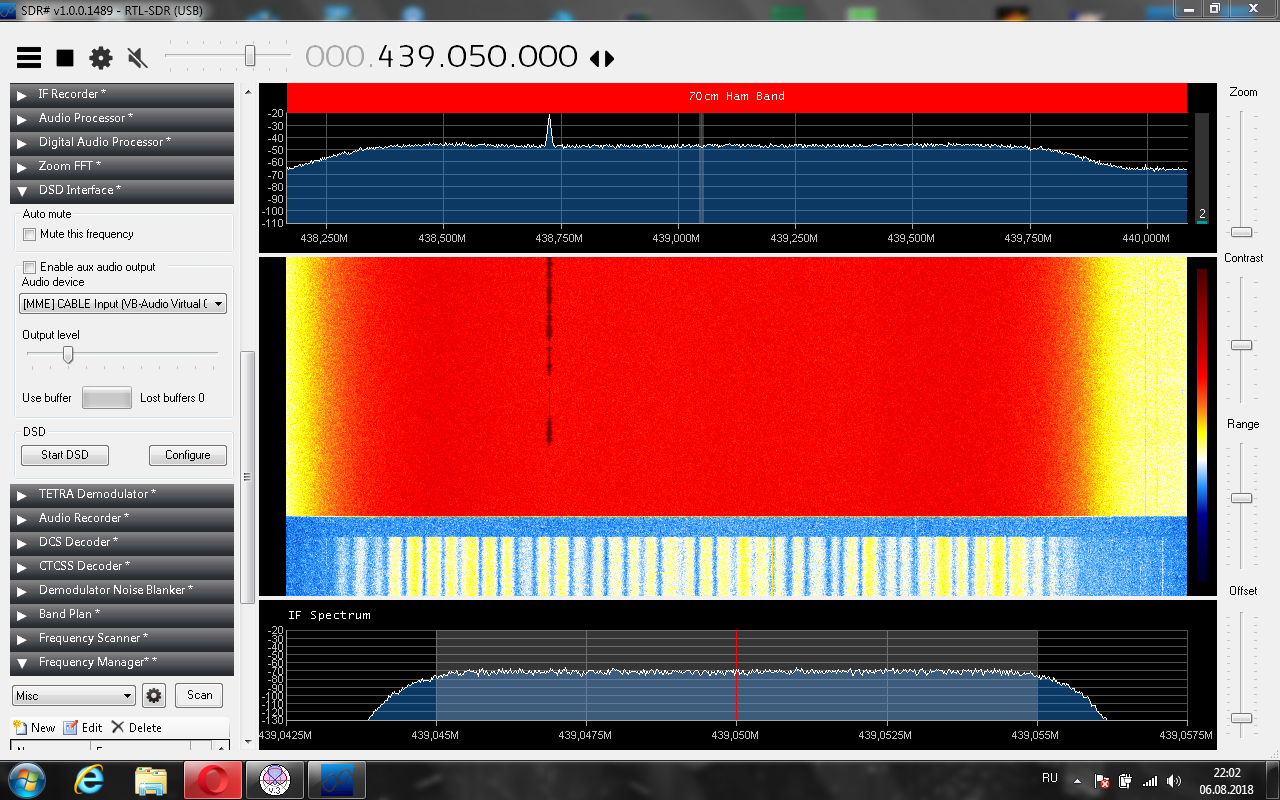Screen dimensions: 1280x800
Task: Click the Configure button
Action: click(x=188, y=455)
